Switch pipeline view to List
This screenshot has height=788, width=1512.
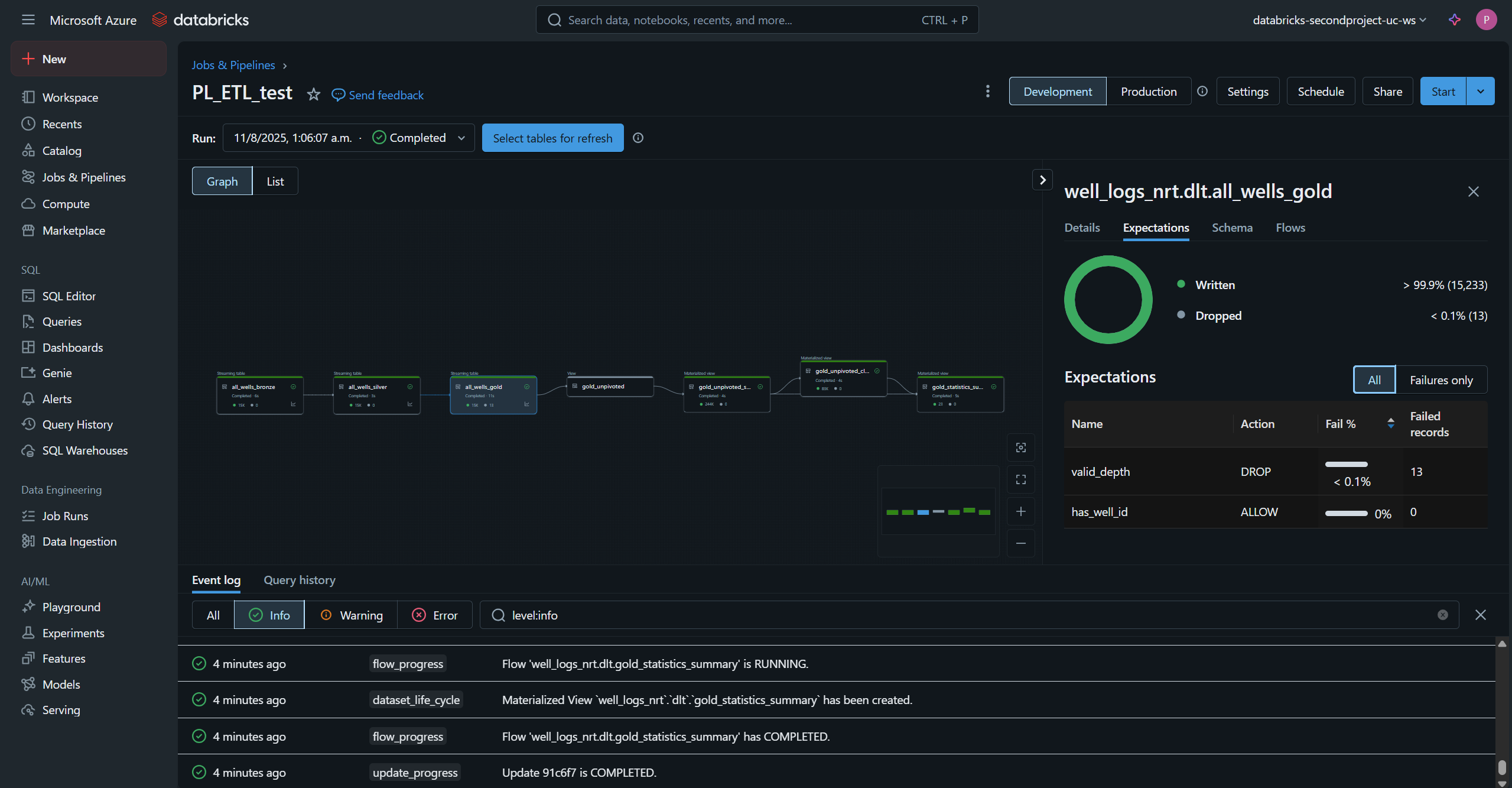(275, 181)
